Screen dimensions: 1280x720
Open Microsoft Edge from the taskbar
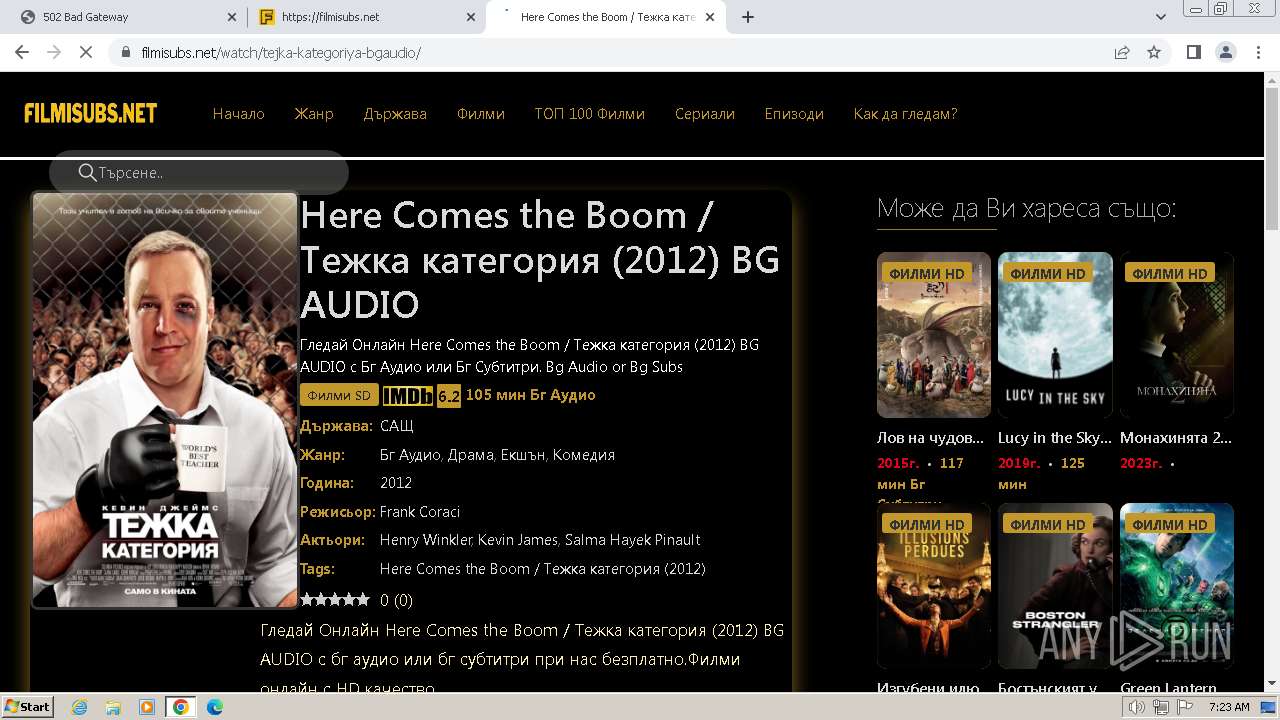tap(215, 707)
